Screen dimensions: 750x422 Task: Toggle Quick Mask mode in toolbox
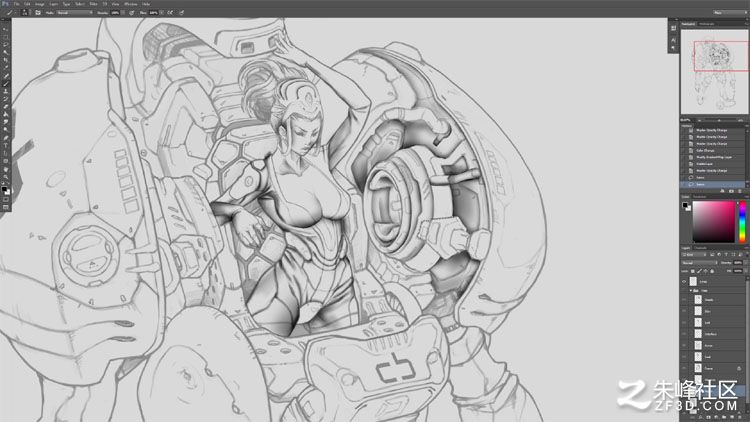(x=6, y=200)
